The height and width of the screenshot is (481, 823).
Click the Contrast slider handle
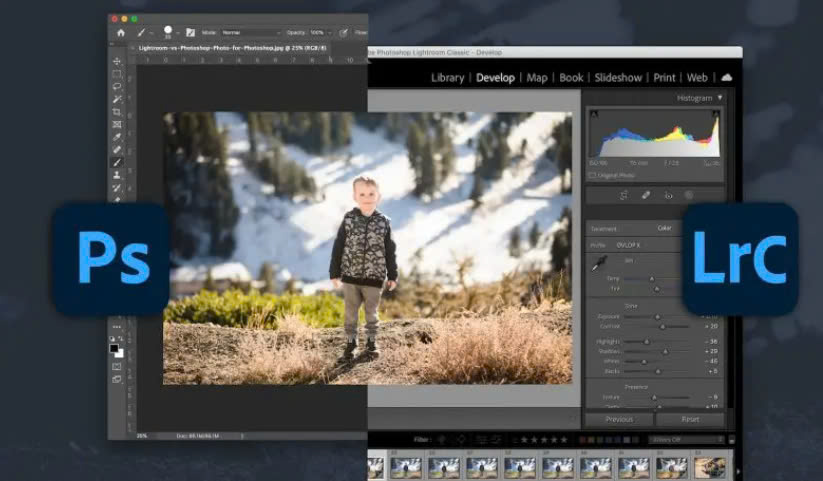tap(662, 327)
